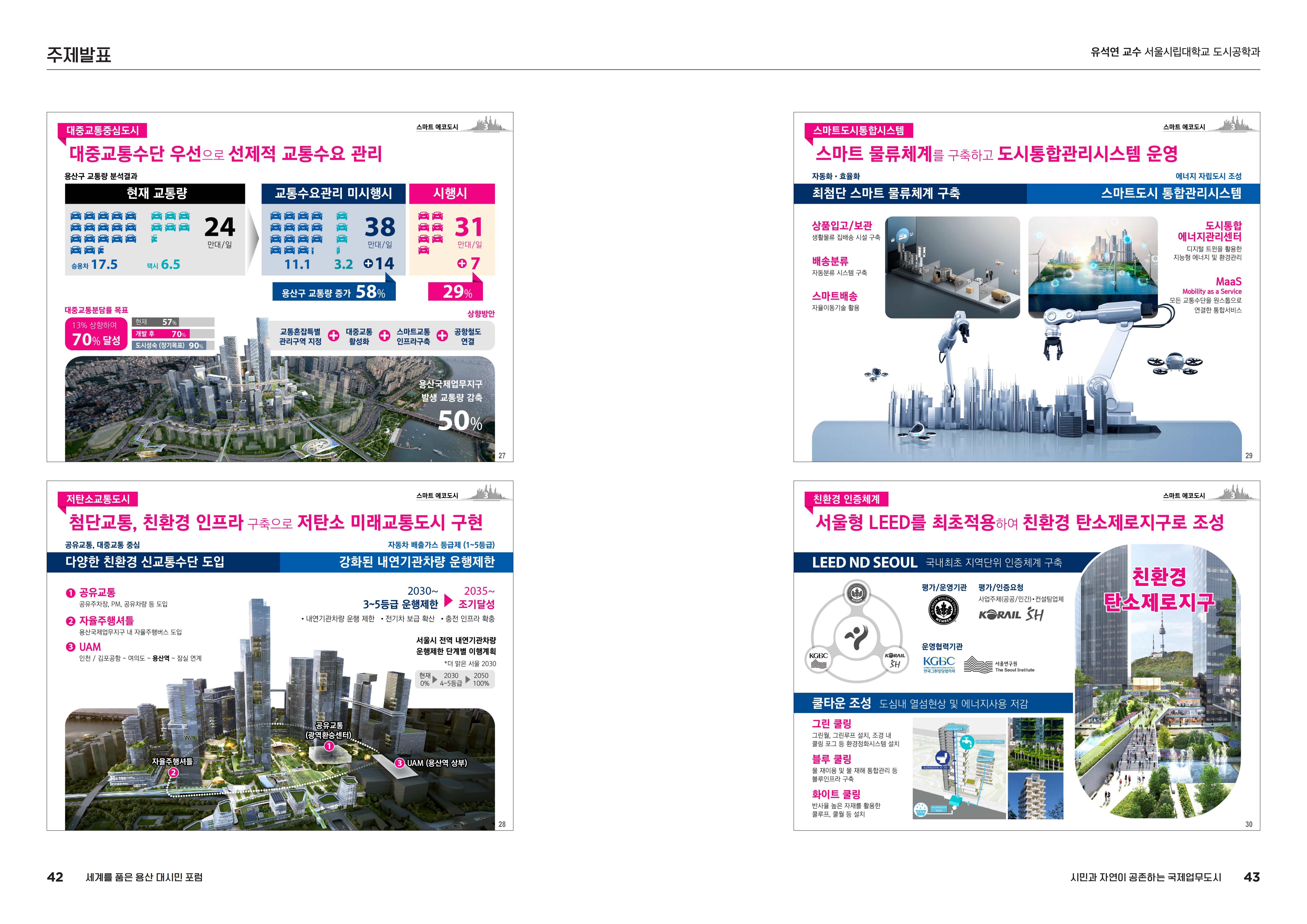1307x924 pixels.
Task: Click the 현재 57% progress bar
Action: click(x=173, y=322)
